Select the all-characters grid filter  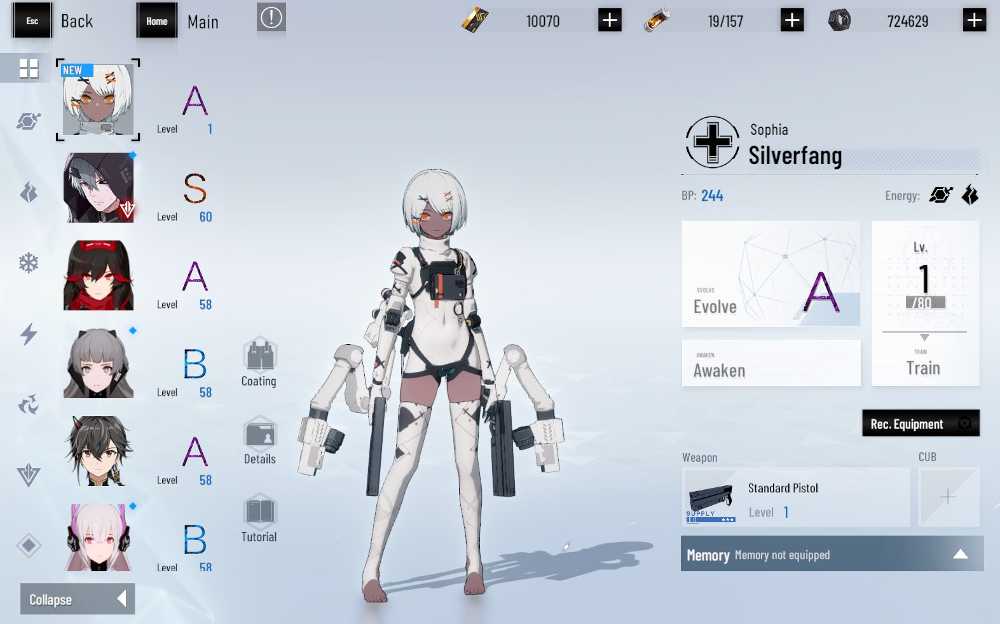click(28, 68)
